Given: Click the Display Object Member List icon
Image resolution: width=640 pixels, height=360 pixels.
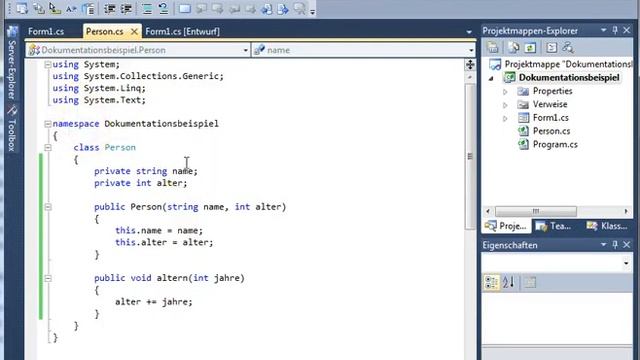Looking at the screenshot, I should click(x=22, y=9).
